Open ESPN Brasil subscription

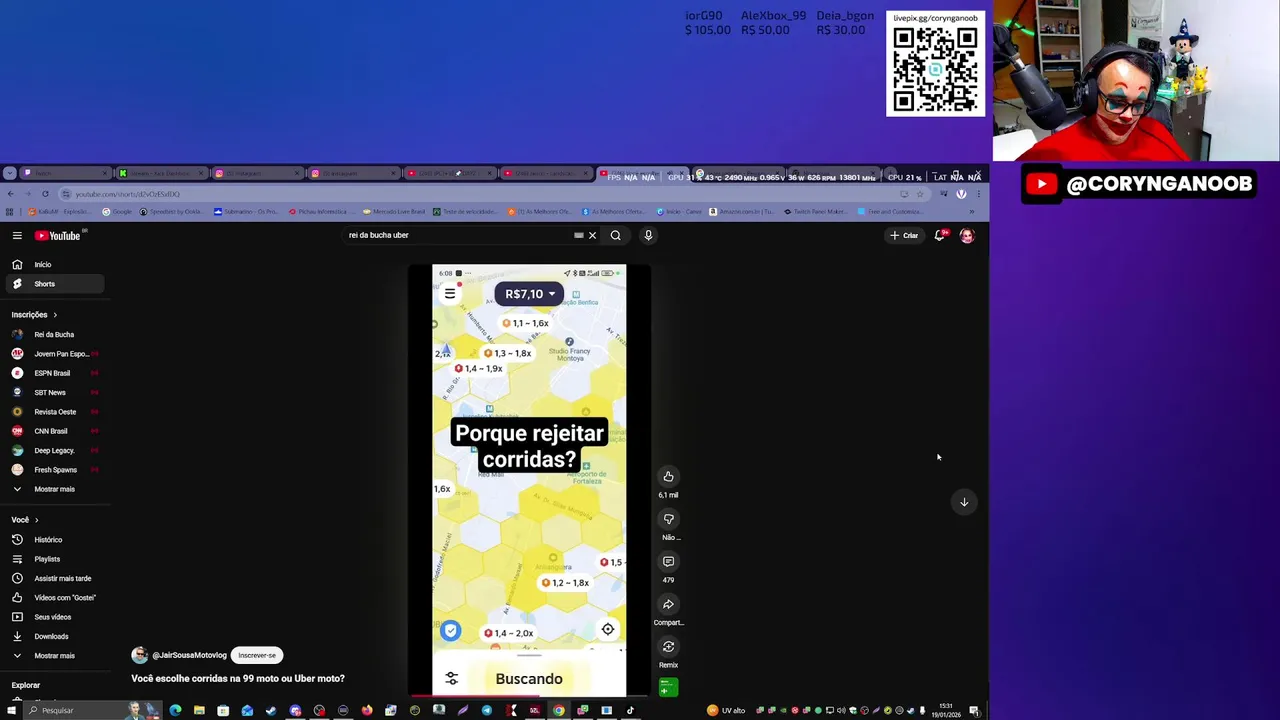55,373
